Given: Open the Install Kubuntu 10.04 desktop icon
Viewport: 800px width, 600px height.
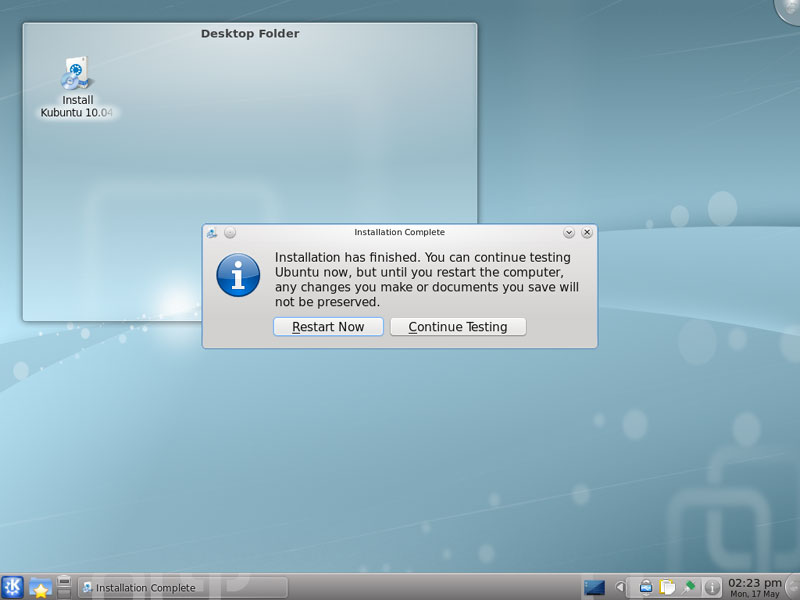Looking at the screenshot, I should [x=77, y=87].
